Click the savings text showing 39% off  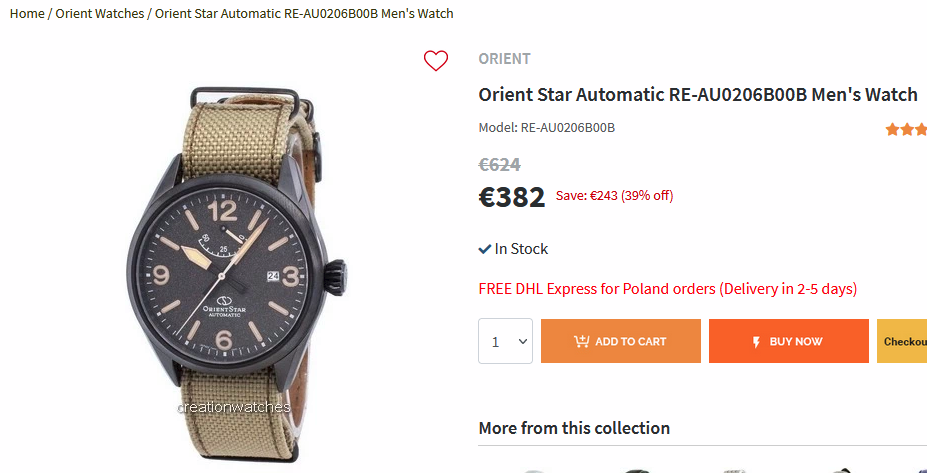pos(614,196)
